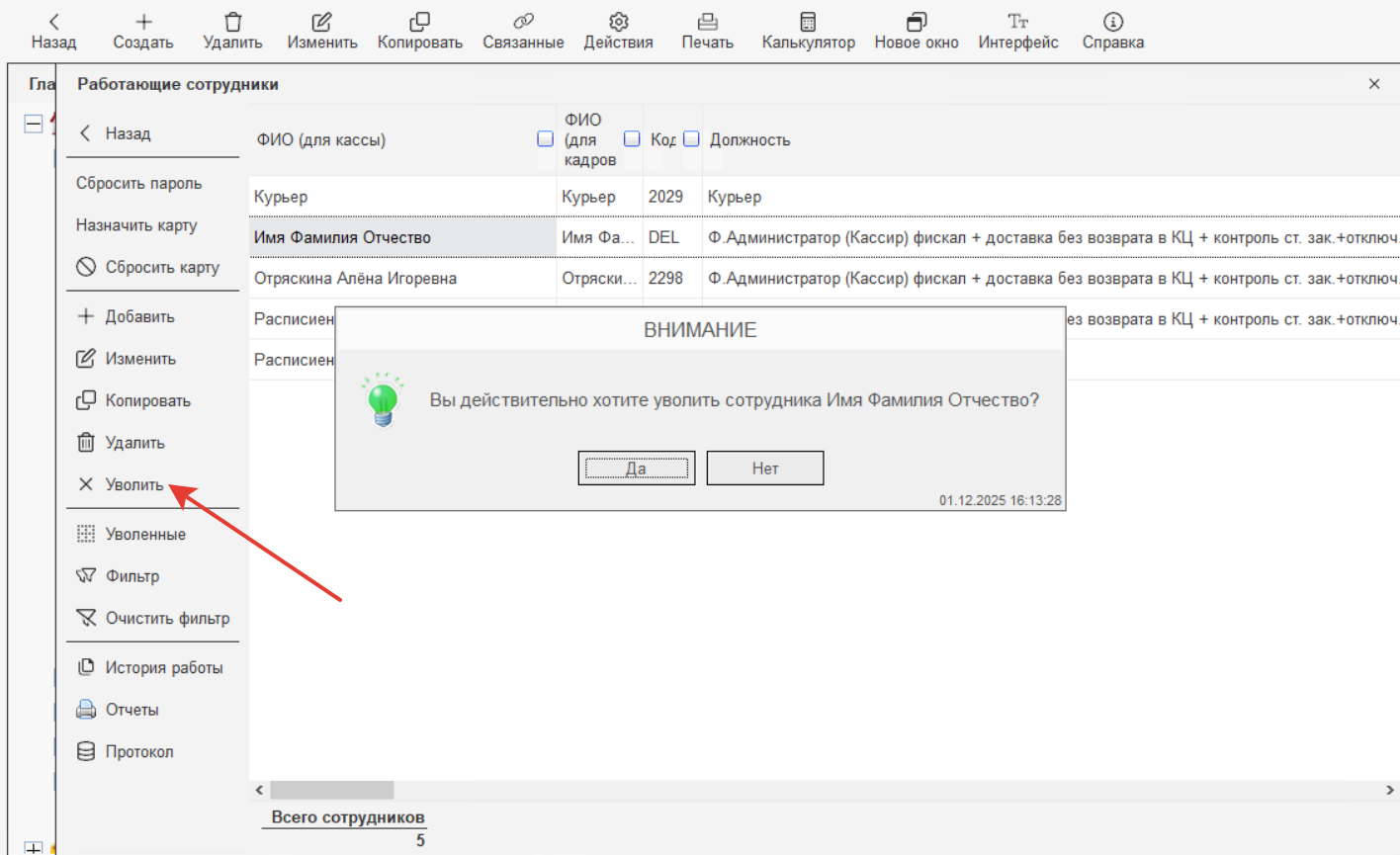
Task: Open the Help (Справка) info icon
Action: (x=1112, y=22)
